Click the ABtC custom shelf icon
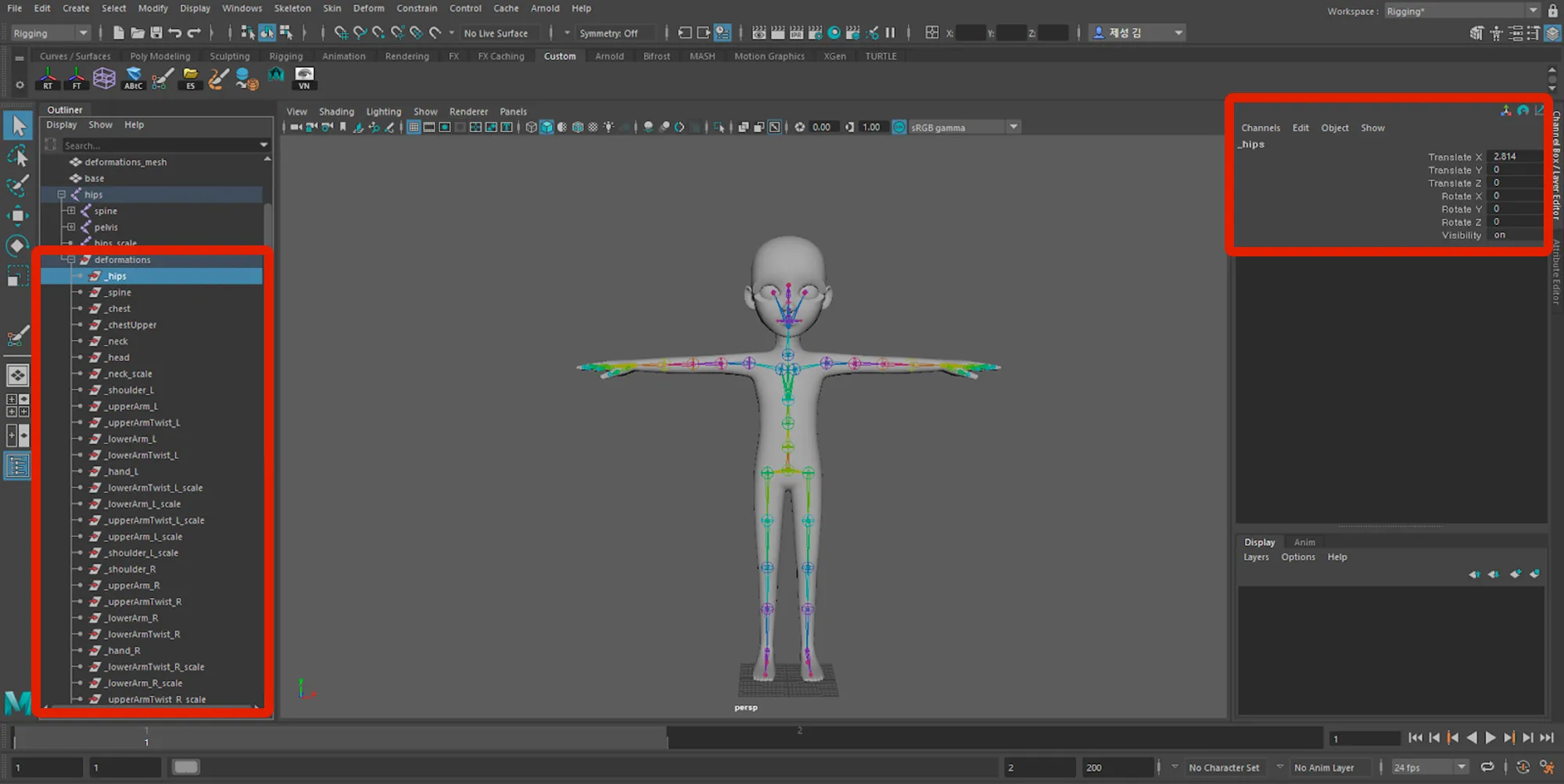 (134, 78)
